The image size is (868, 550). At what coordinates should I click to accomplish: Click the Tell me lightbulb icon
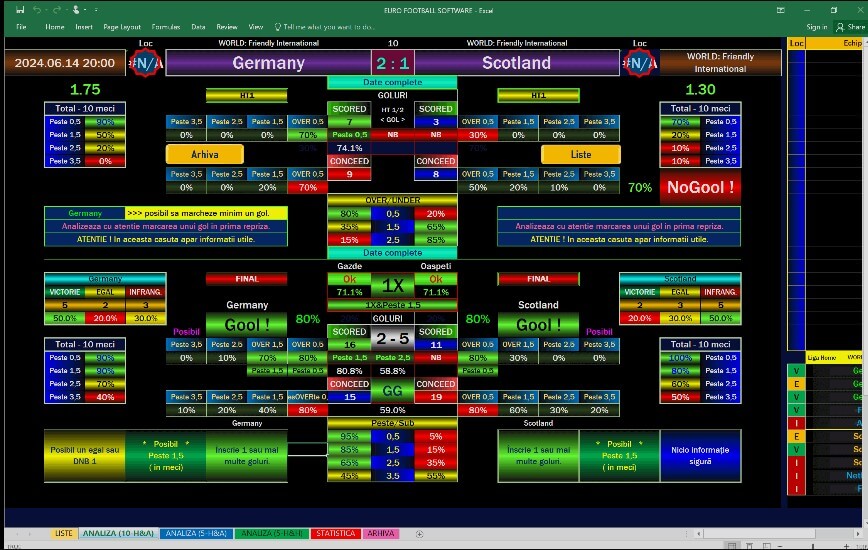(x=277, y=27)
